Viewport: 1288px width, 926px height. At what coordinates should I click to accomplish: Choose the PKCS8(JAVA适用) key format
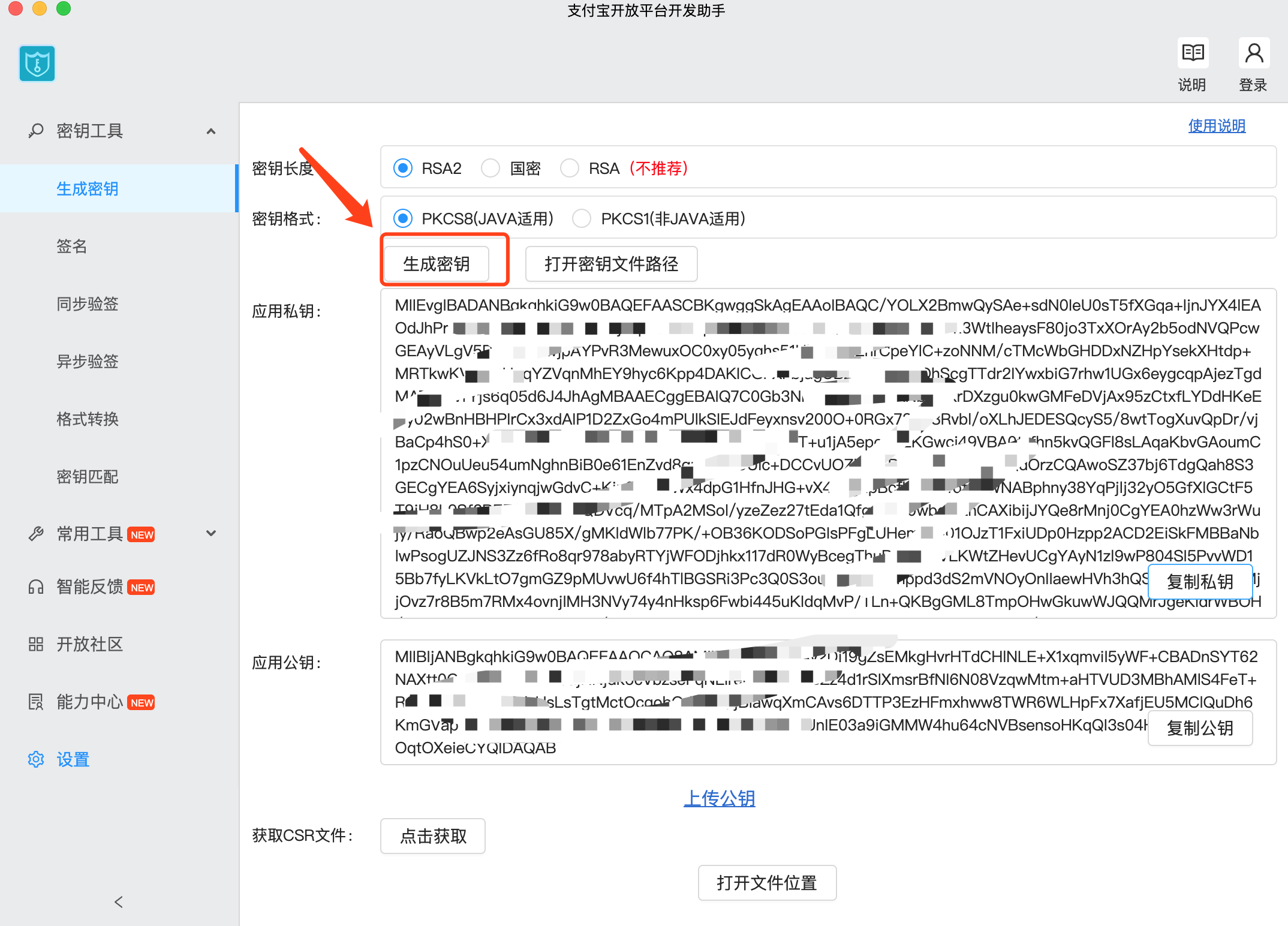tap(403, 218)
